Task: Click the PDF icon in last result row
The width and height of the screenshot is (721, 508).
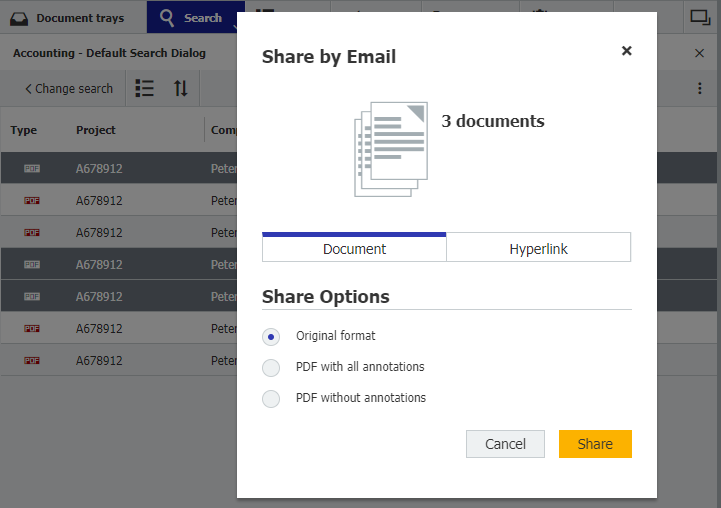Action: click(x=31, y=360)
